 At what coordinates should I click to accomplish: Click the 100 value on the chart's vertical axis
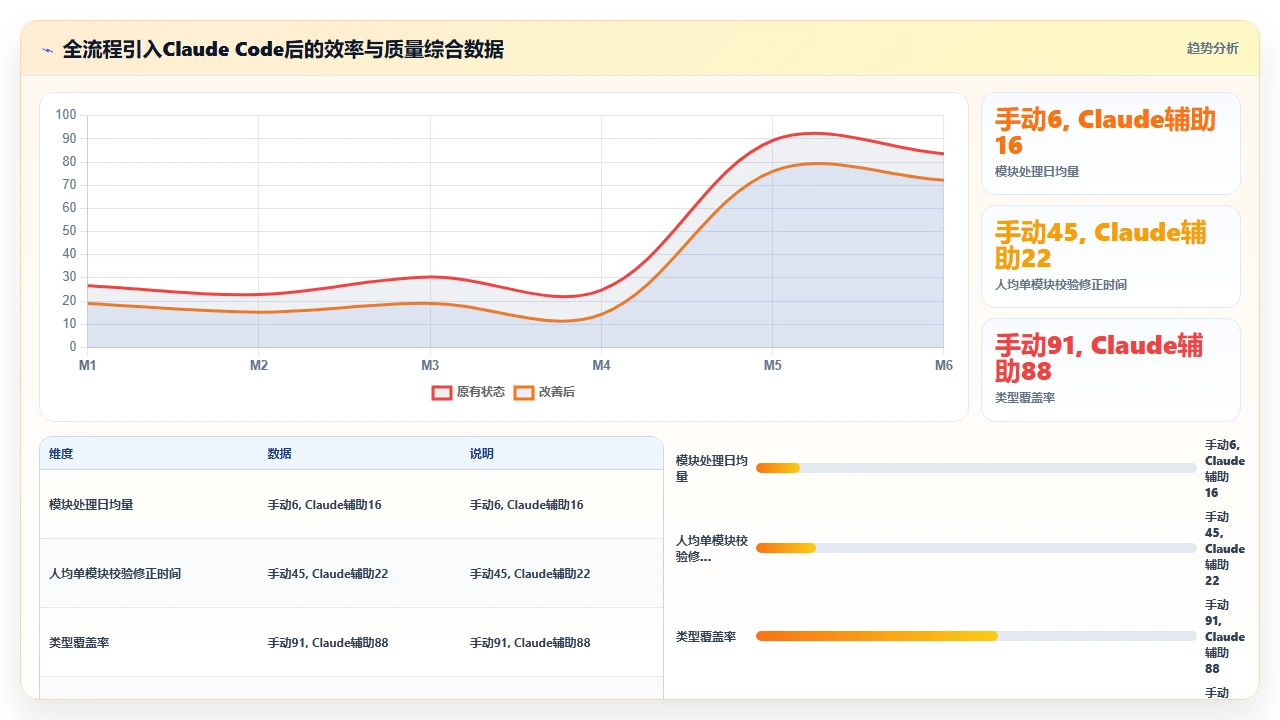[x=66, y=115]
